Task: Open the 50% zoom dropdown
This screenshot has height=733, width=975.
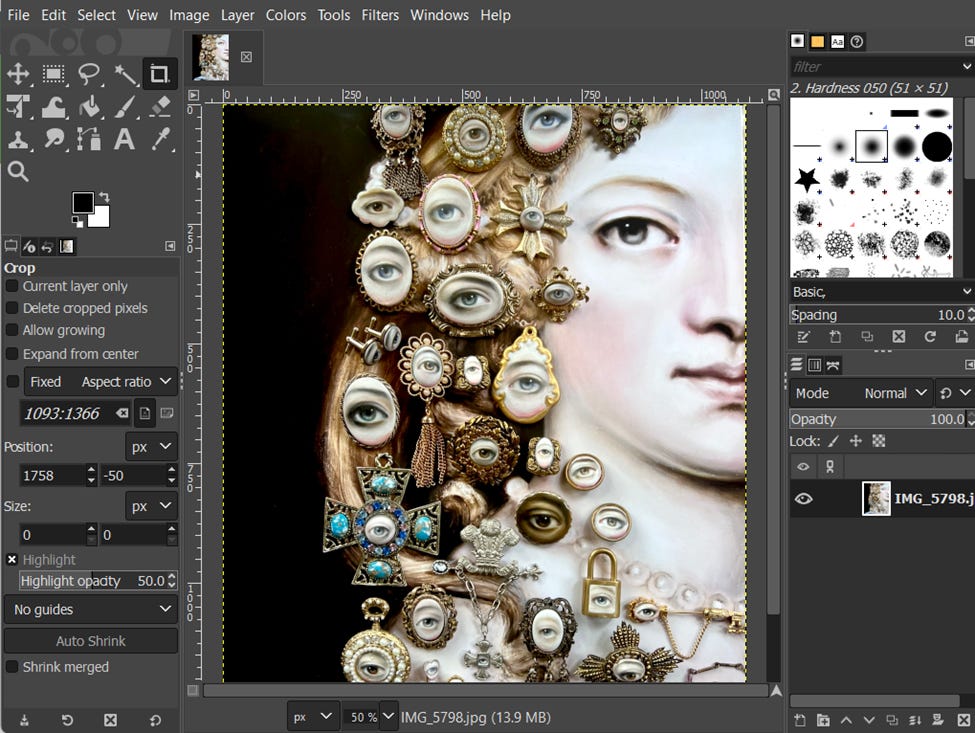Action: (x=388, y=717)
